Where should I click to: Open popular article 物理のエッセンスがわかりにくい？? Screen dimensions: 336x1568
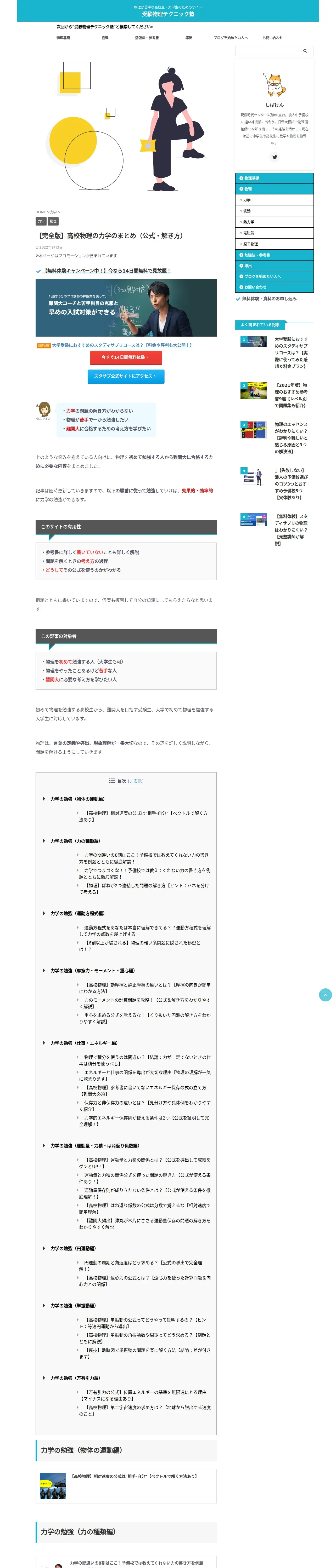pyautogui.click(x=291, y=438)
